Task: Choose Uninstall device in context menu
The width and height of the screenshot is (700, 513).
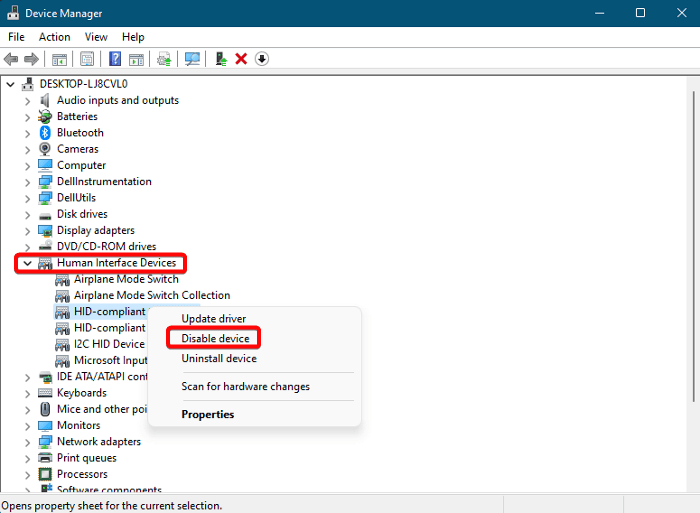Action: coord(219,359)
